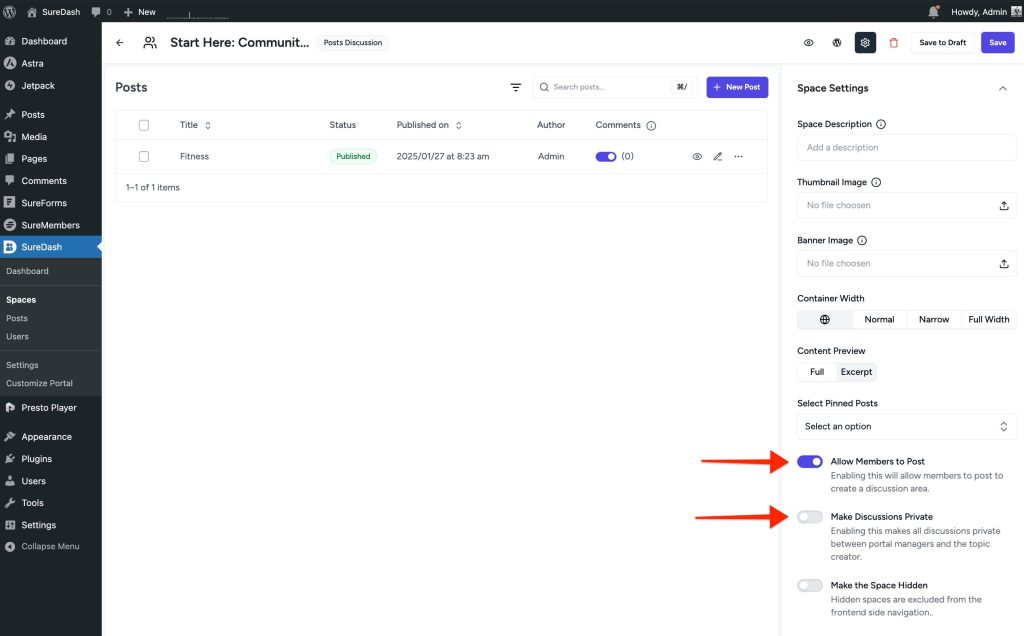
Task: Select Customize Portal in the sidebar
Action: point(38,382)
